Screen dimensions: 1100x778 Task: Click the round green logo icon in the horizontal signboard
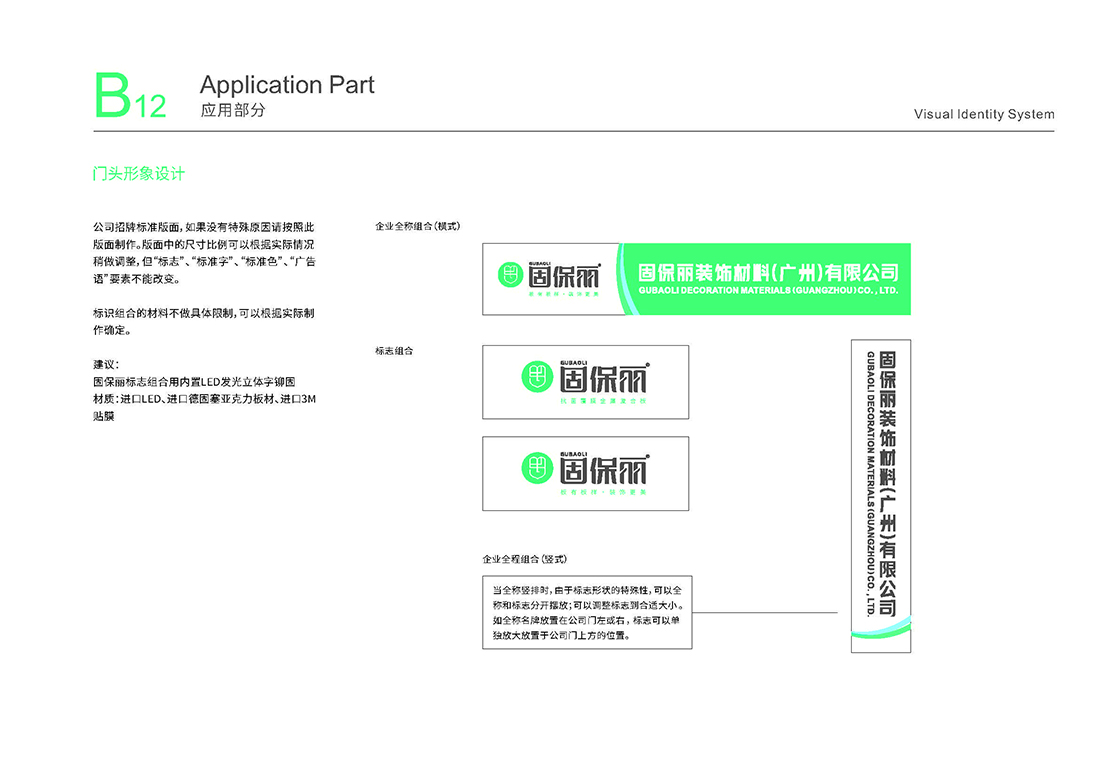click(509, 272)
